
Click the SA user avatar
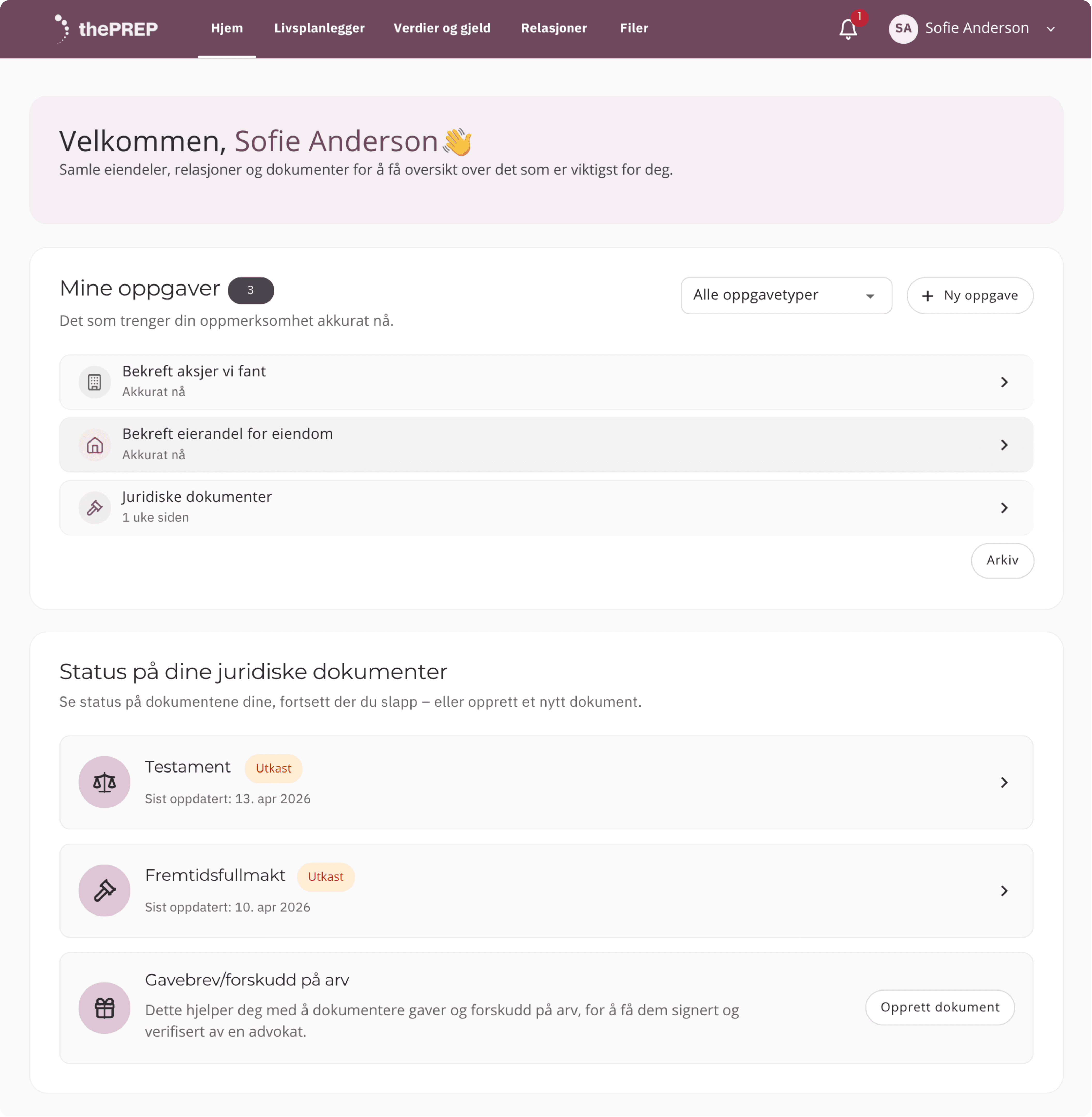[903, 29]
